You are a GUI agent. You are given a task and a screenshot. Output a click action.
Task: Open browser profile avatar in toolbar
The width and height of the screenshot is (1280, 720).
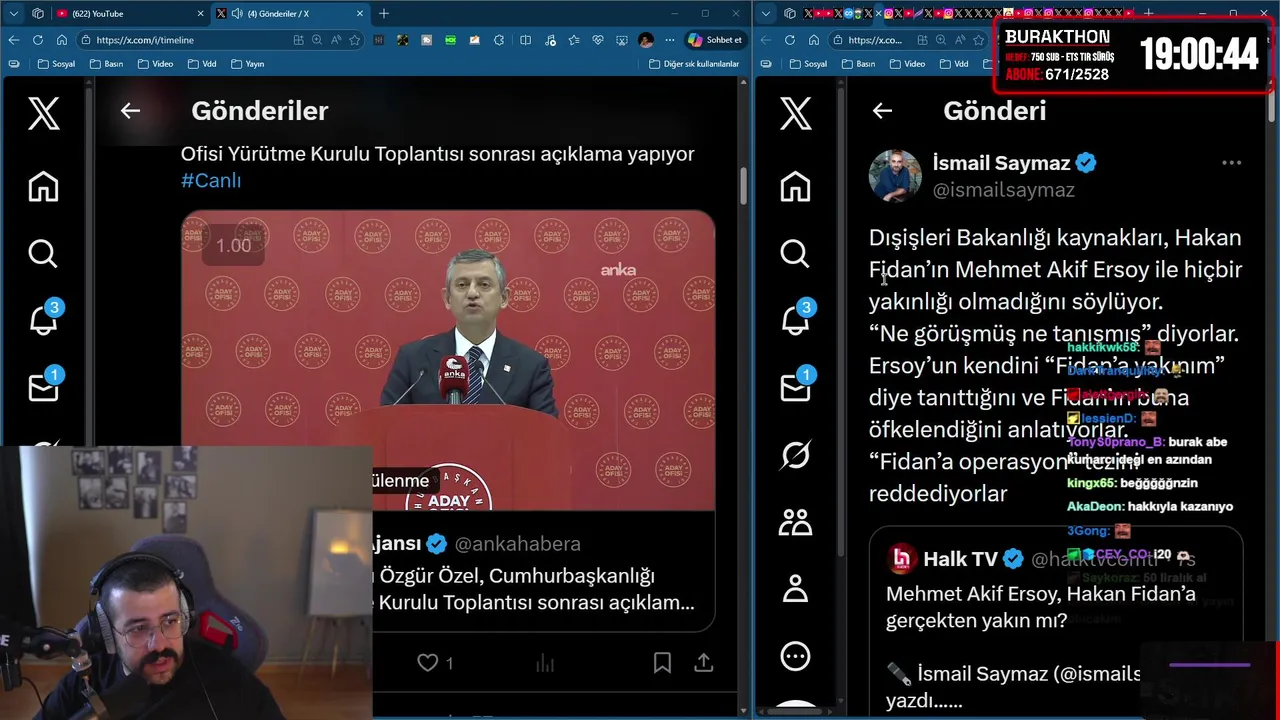tap(646, 40)
